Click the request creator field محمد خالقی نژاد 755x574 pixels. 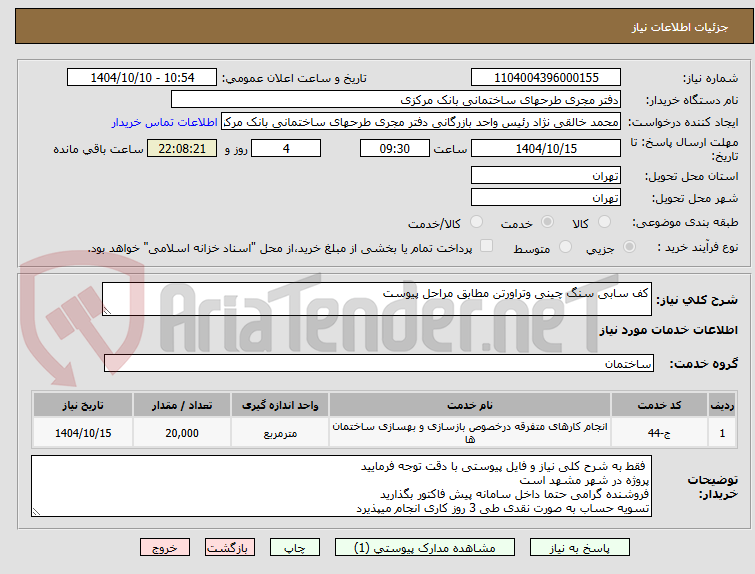pos(420,122)
